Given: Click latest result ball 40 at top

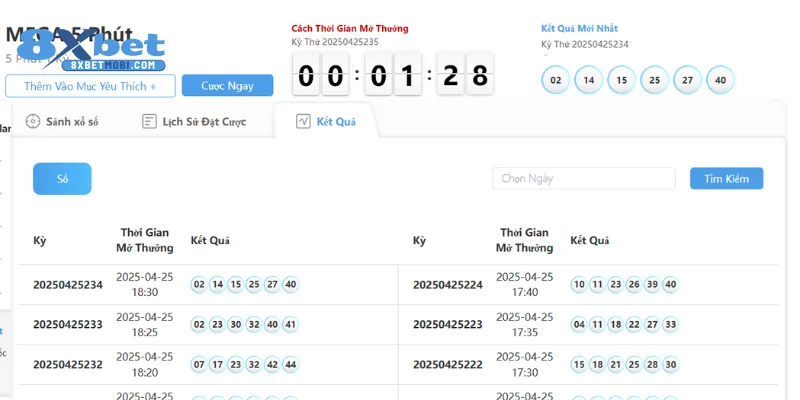Looking at the screenshot, I should pyautogui.click(x=720, y=80).
